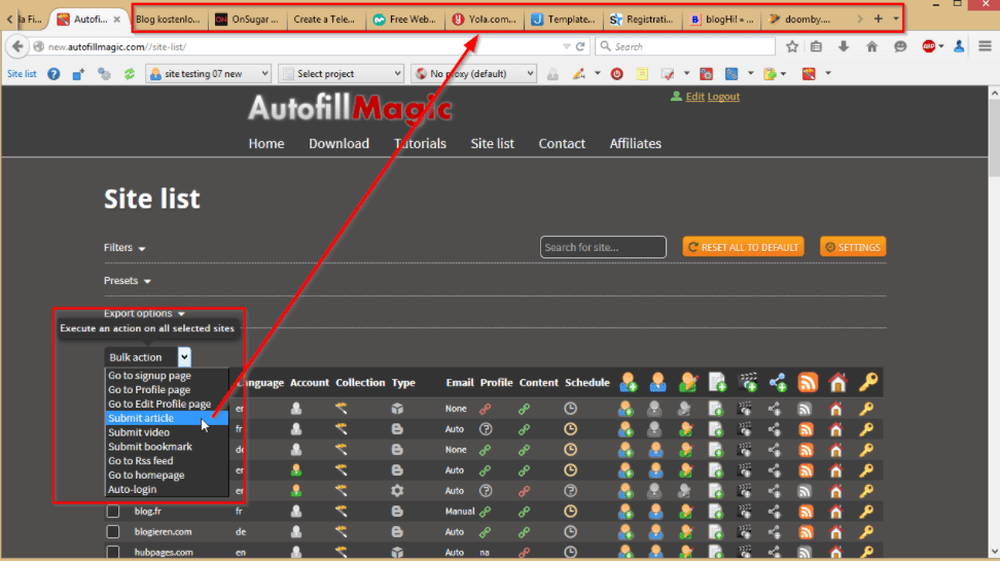Bookmark this page with the star icon
The height and width of the screenshot is (561, 1000).
792,47
